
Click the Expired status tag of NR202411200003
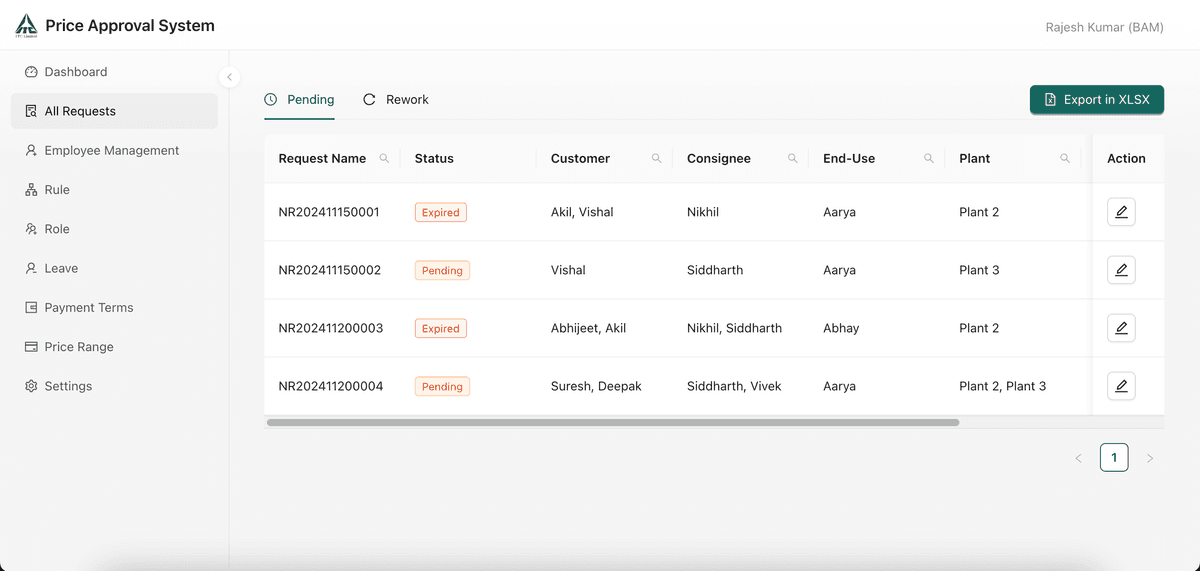[x=441, y=328]
